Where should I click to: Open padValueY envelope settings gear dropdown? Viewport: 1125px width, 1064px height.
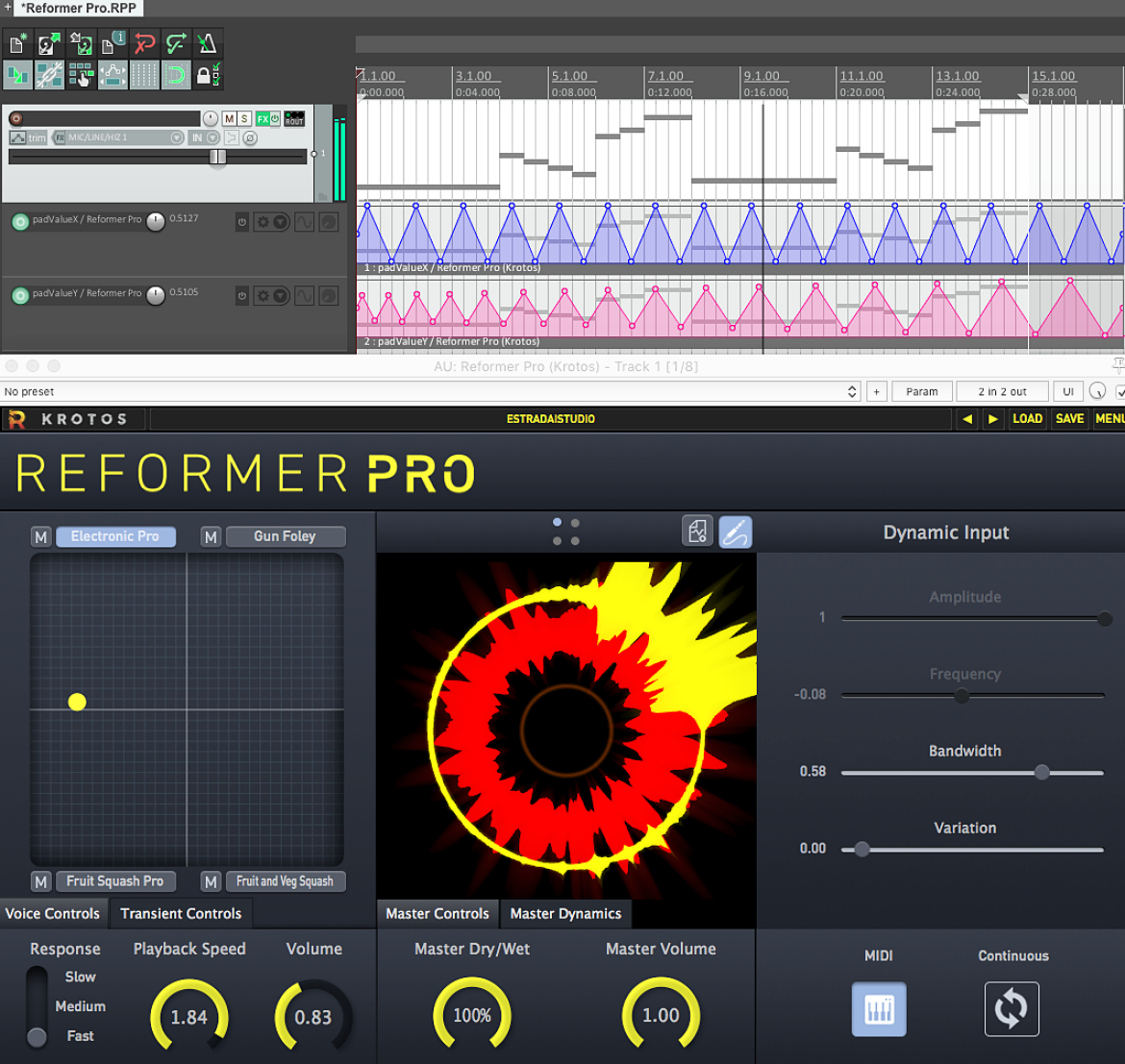click(x=272, y=296)
